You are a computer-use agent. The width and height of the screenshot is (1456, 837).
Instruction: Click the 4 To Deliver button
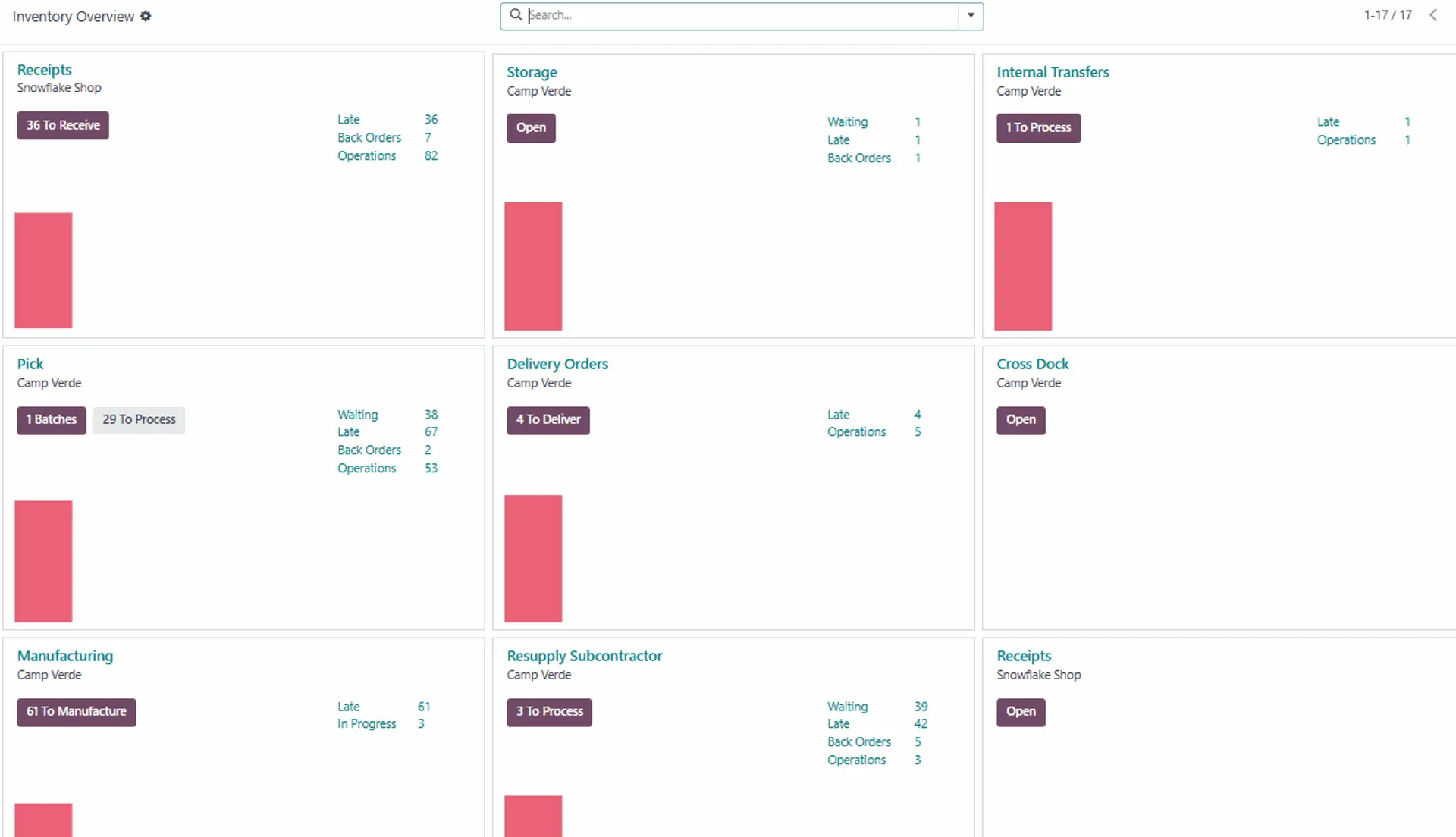pos(548,419)
